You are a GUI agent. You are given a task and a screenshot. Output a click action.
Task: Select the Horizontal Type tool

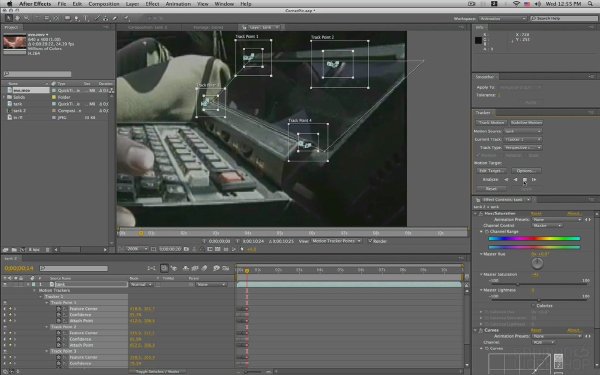pyautogui.click(x=86, y=18)
